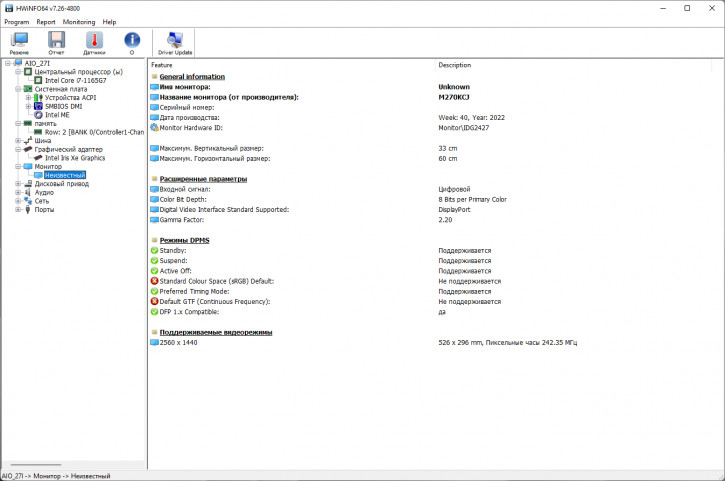Click the Поддерживаемые видеорежимы section heading
The height and width of the screenshot is (481, 725).
[x=215, y=332]
